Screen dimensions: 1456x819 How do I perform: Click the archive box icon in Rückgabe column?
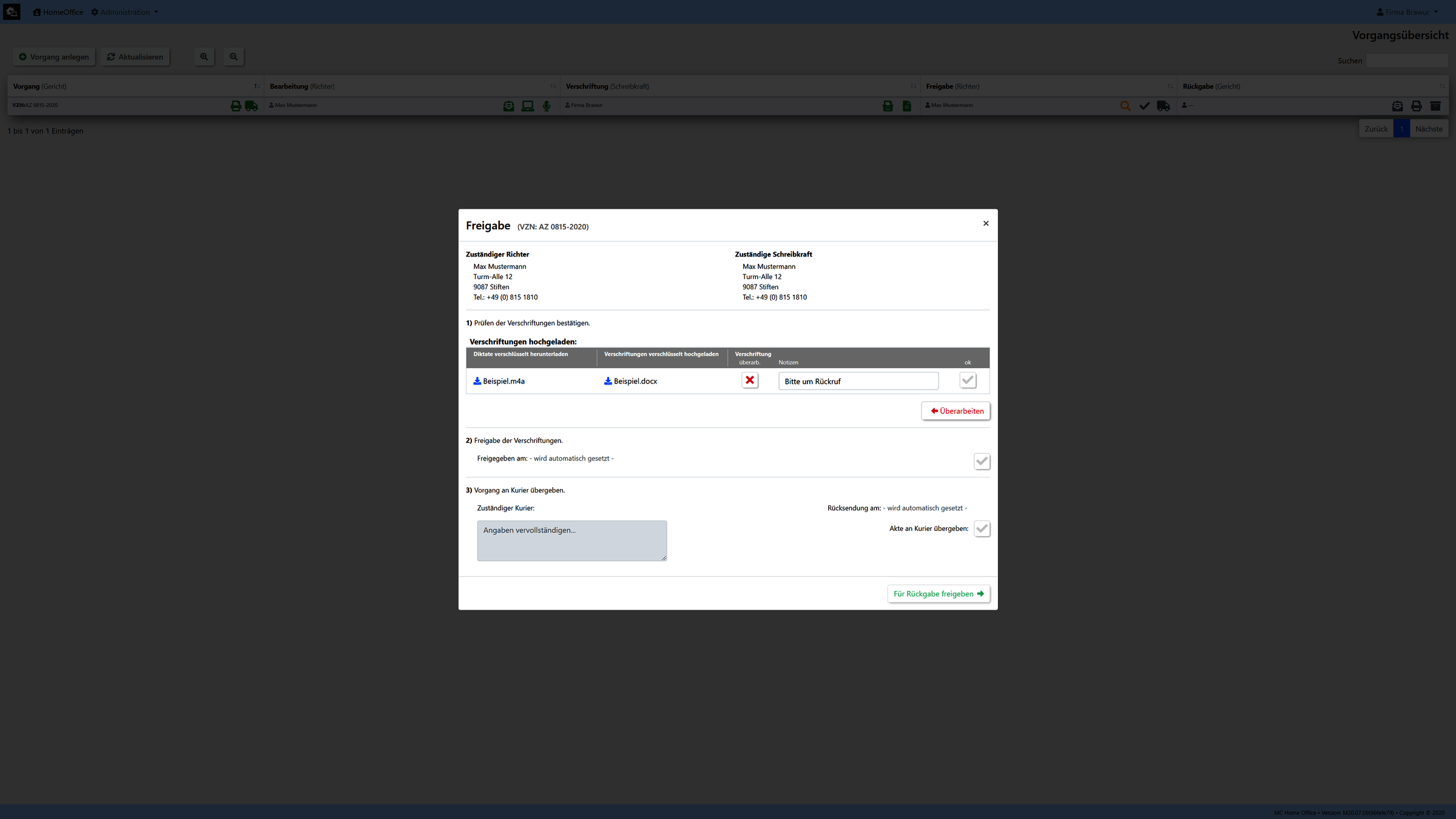click(1435, 106)
